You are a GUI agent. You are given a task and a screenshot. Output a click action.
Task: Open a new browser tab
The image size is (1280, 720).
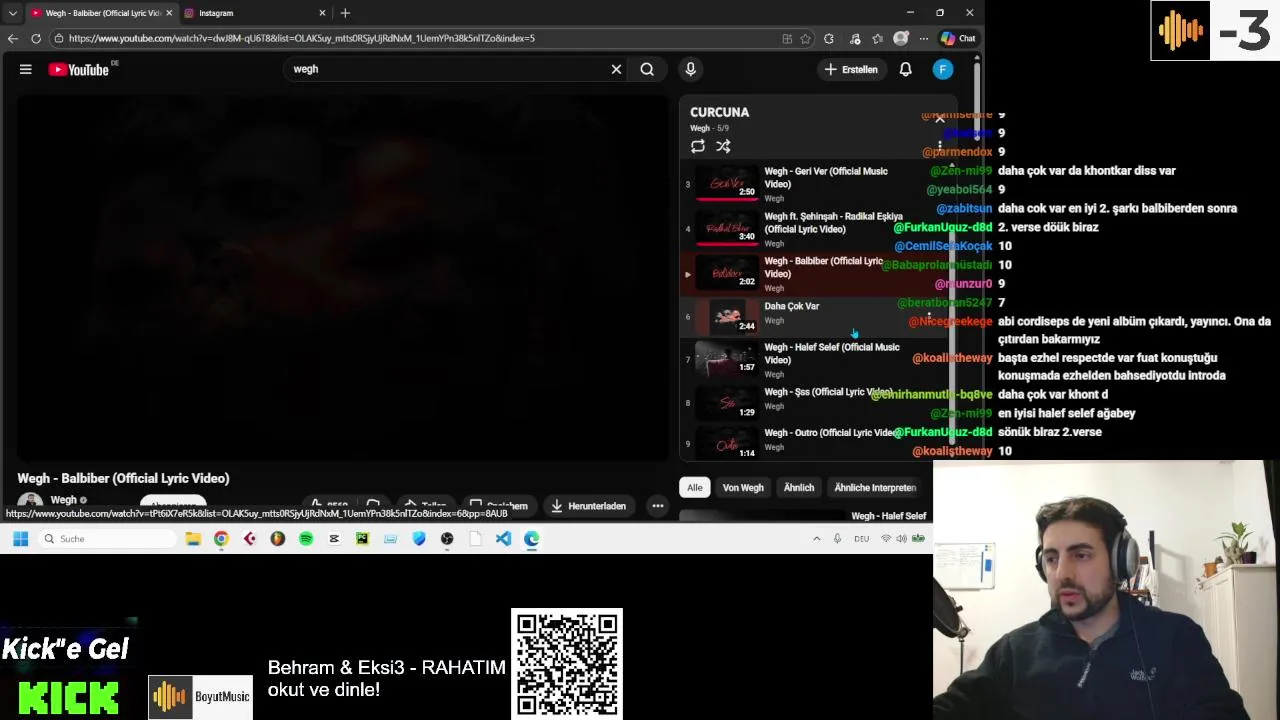[x=345, y=13]
